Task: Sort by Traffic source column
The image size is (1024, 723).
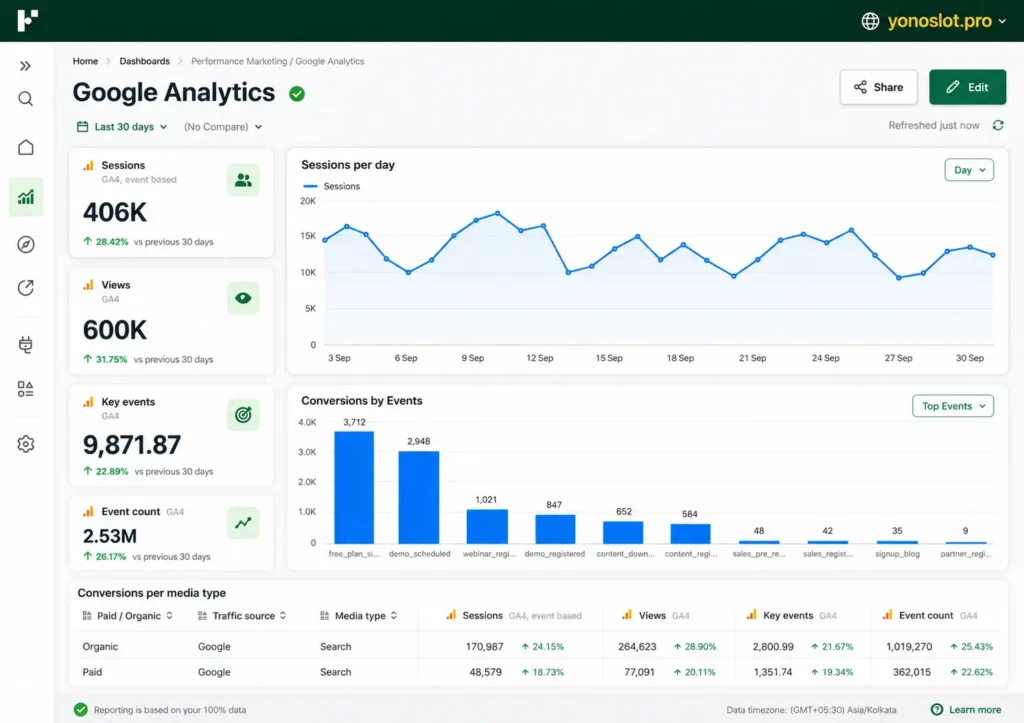Action: [x=242, y=616]
